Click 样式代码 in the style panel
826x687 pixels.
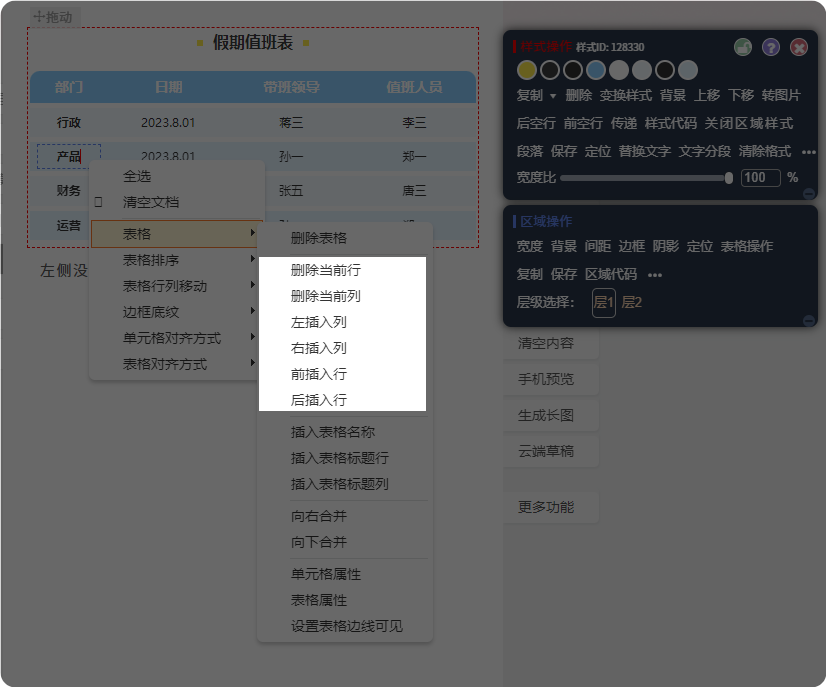pyautogui.click(x=671, y=123)
